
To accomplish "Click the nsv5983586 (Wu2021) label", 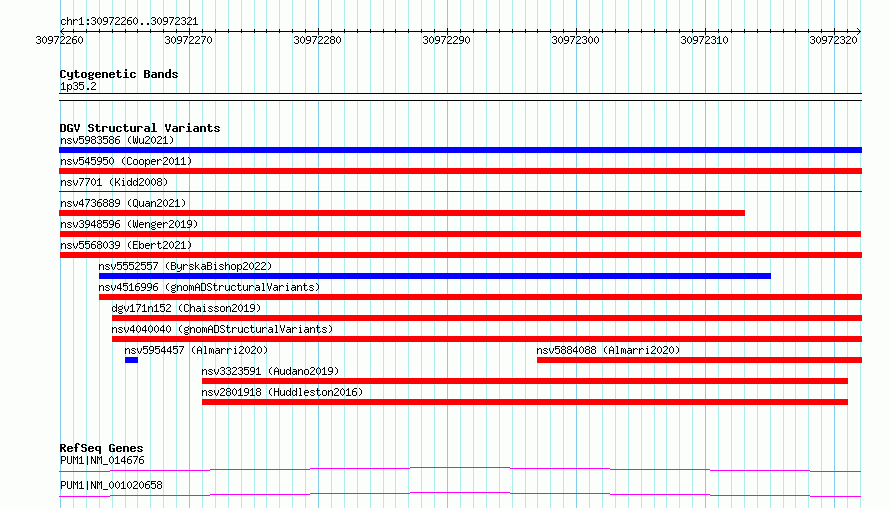I will click(x=117, y=140).
